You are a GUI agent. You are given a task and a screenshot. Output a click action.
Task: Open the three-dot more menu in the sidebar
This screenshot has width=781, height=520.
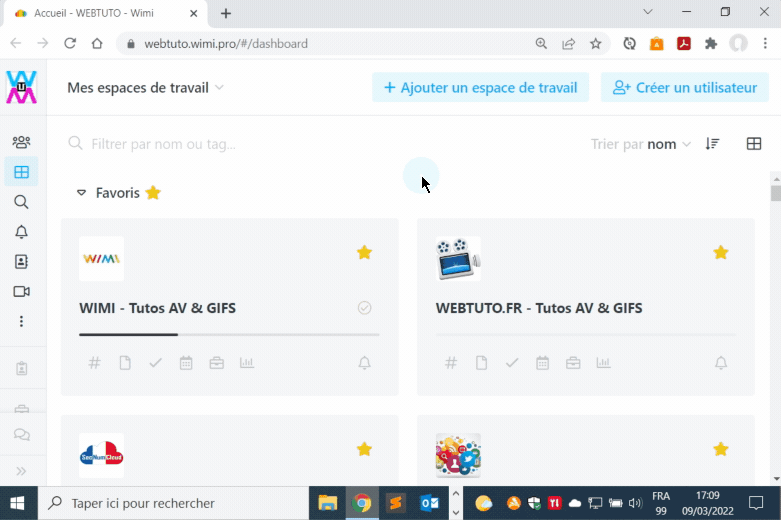point(21,321)
